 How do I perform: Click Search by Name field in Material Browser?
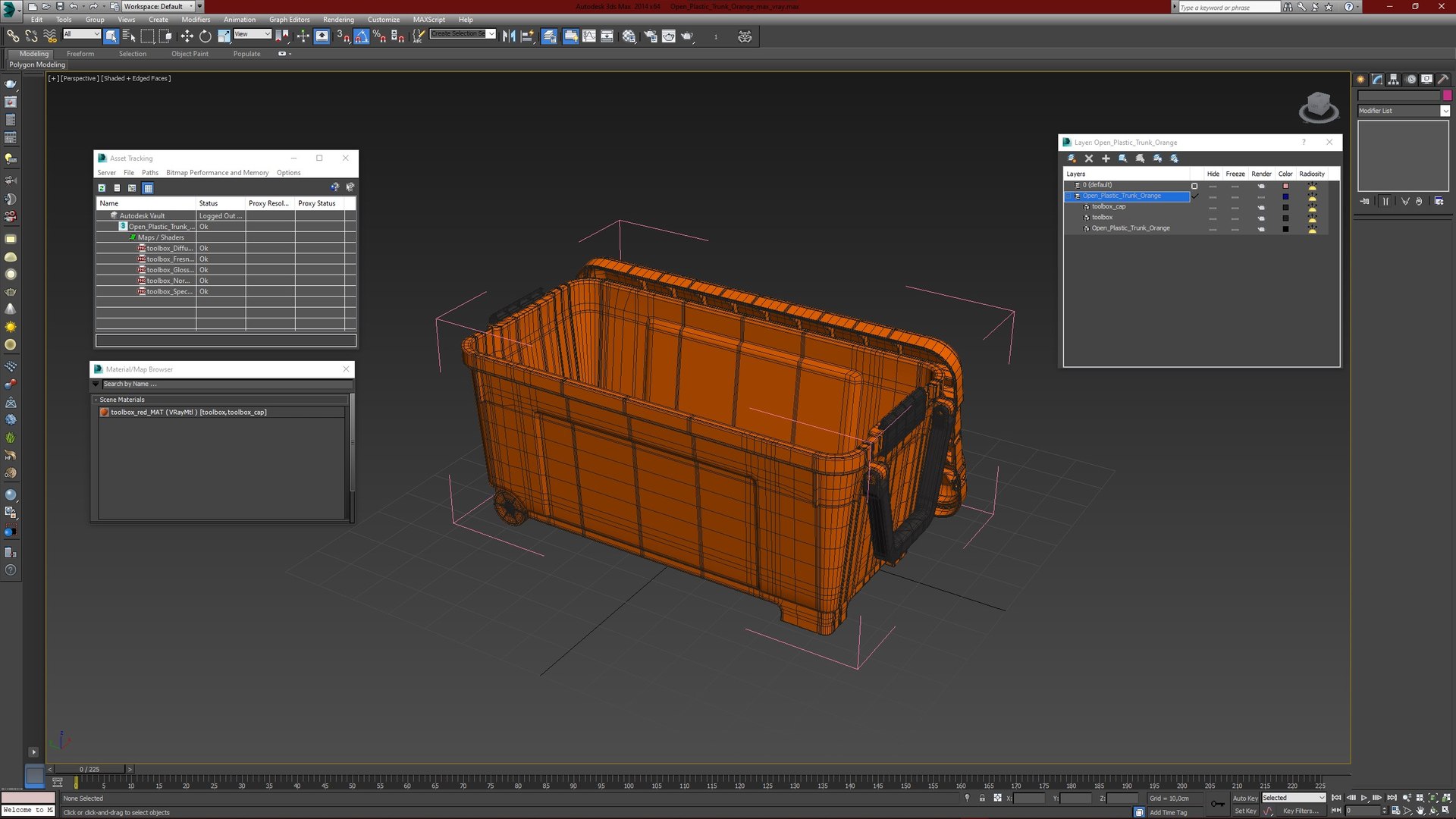pos(226,384)
